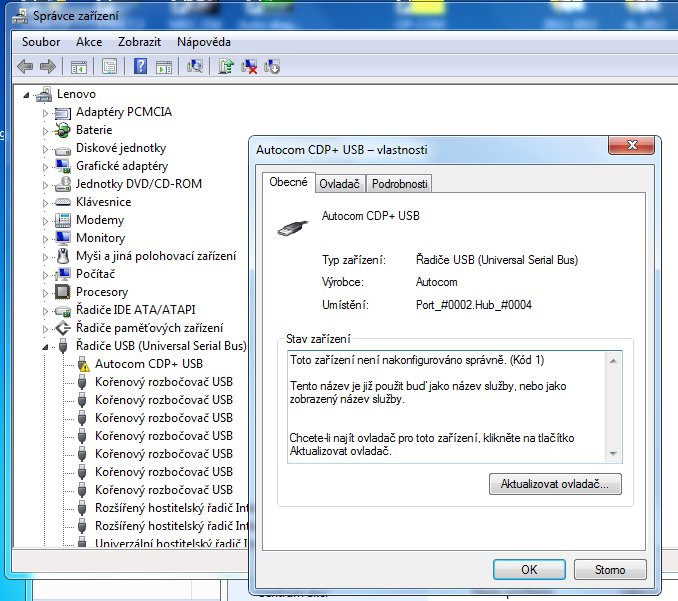The image size is (678, 601).
Task: Expand Myši a jiná polohovací zařízení
Action: (x=45, y=257)
